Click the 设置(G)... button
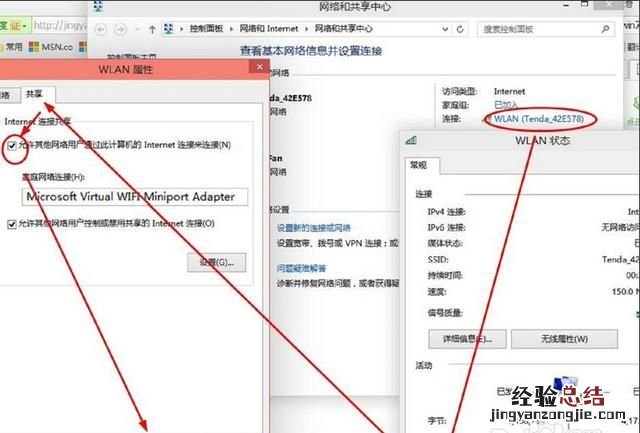The image size is (640, 433). click(x=216, y=263)
